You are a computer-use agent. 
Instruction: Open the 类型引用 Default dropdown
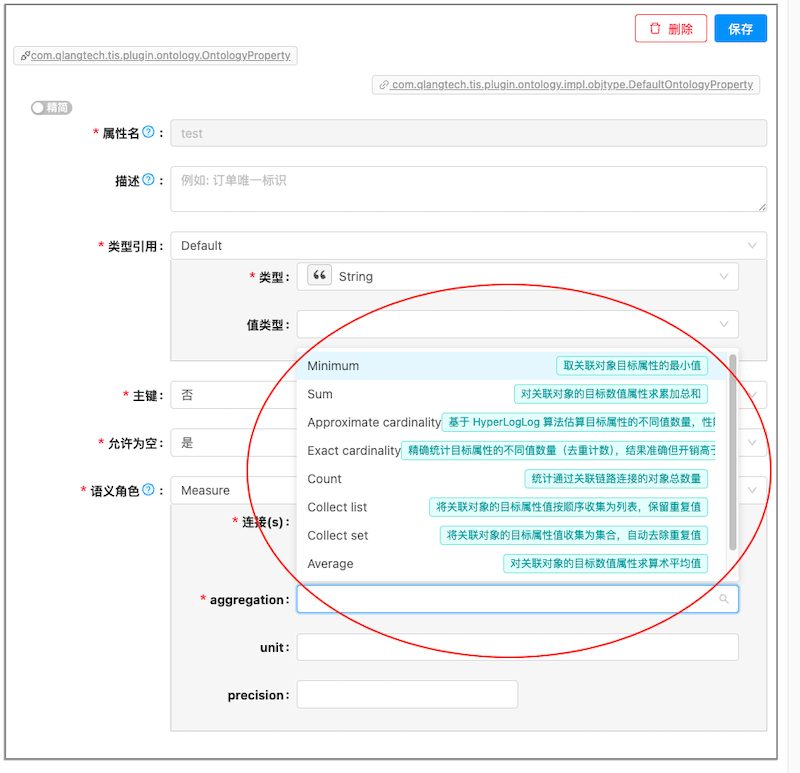pyautogui.click(x=468, y=245)
